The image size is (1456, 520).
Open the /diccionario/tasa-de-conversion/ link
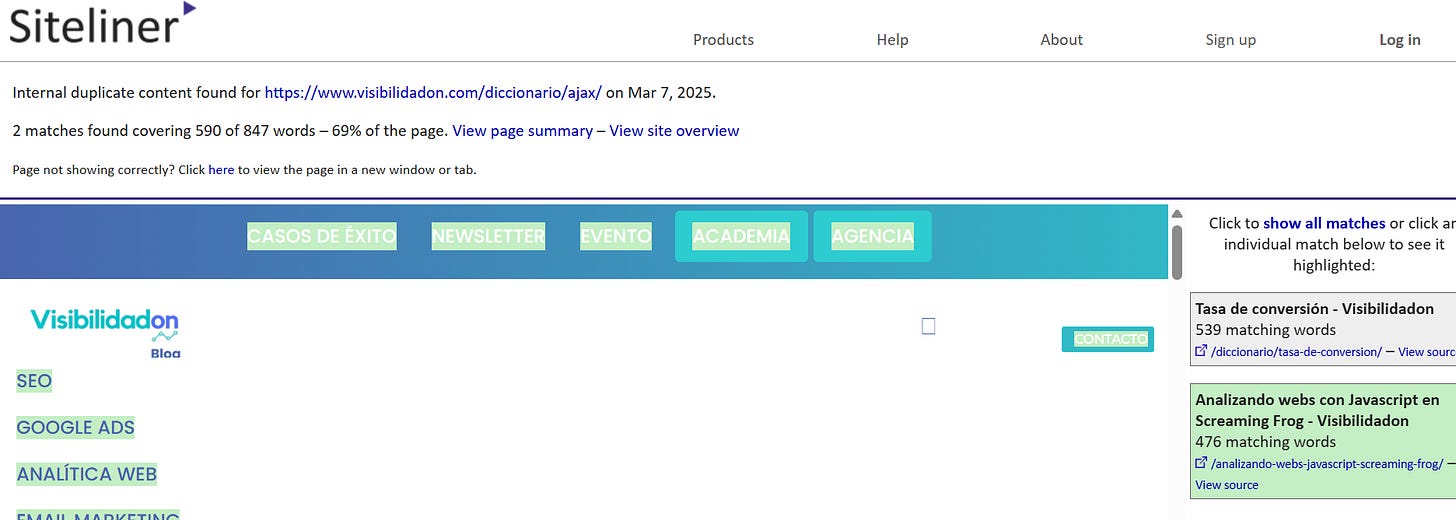click(1296, 352)
